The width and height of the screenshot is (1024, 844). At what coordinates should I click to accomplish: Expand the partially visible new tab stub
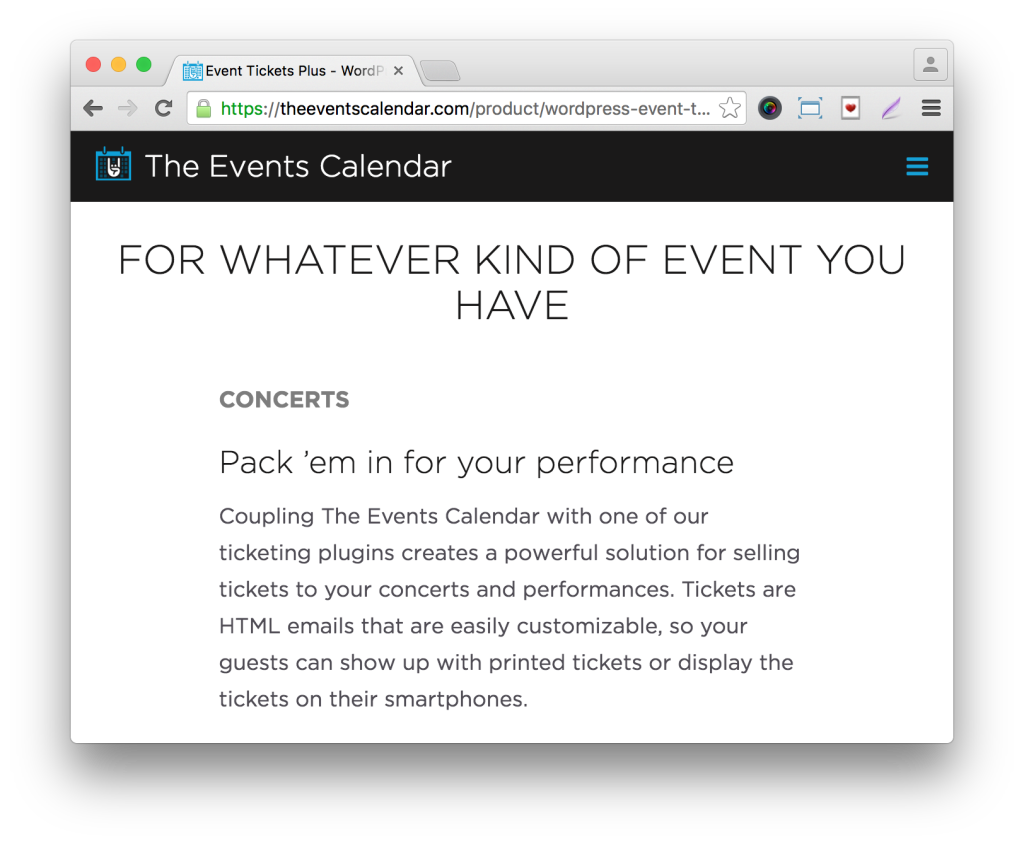(440, 71)
